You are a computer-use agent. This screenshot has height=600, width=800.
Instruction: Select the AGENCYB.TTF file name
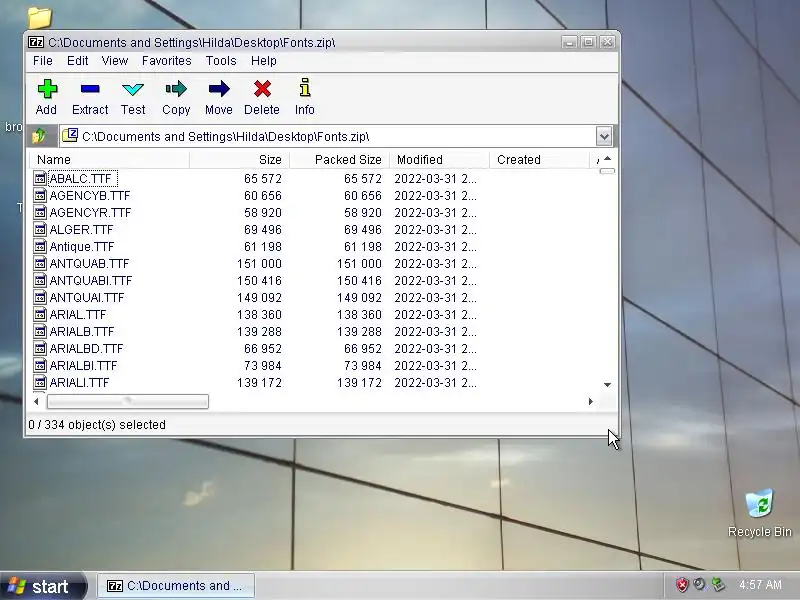coord(90,195)
